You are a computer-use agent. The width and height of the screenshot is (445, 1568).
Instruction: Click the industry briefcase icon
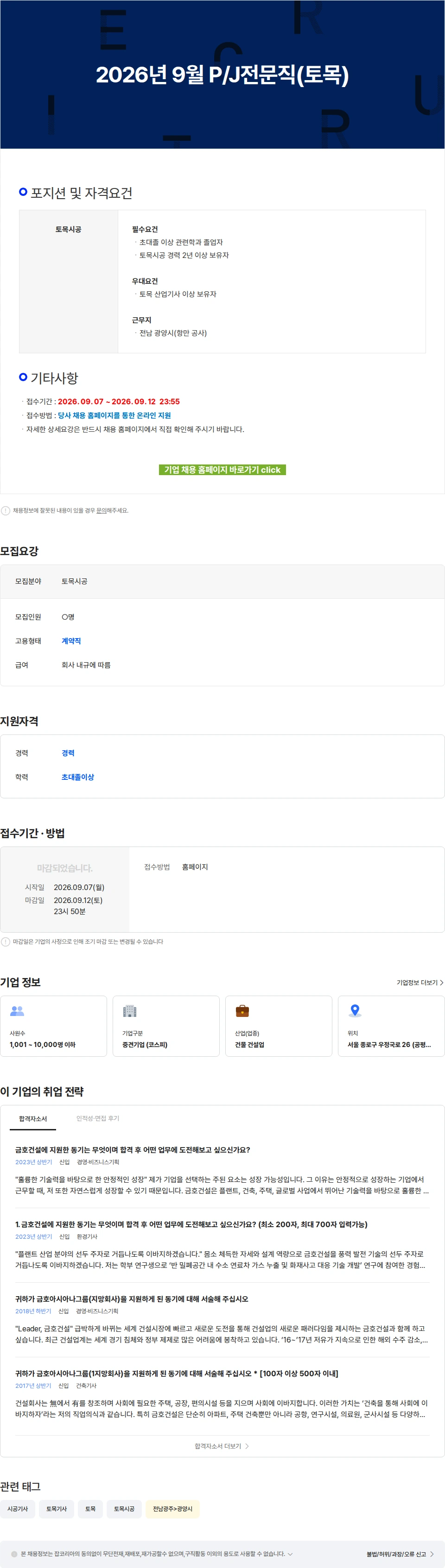[242, 1010]
